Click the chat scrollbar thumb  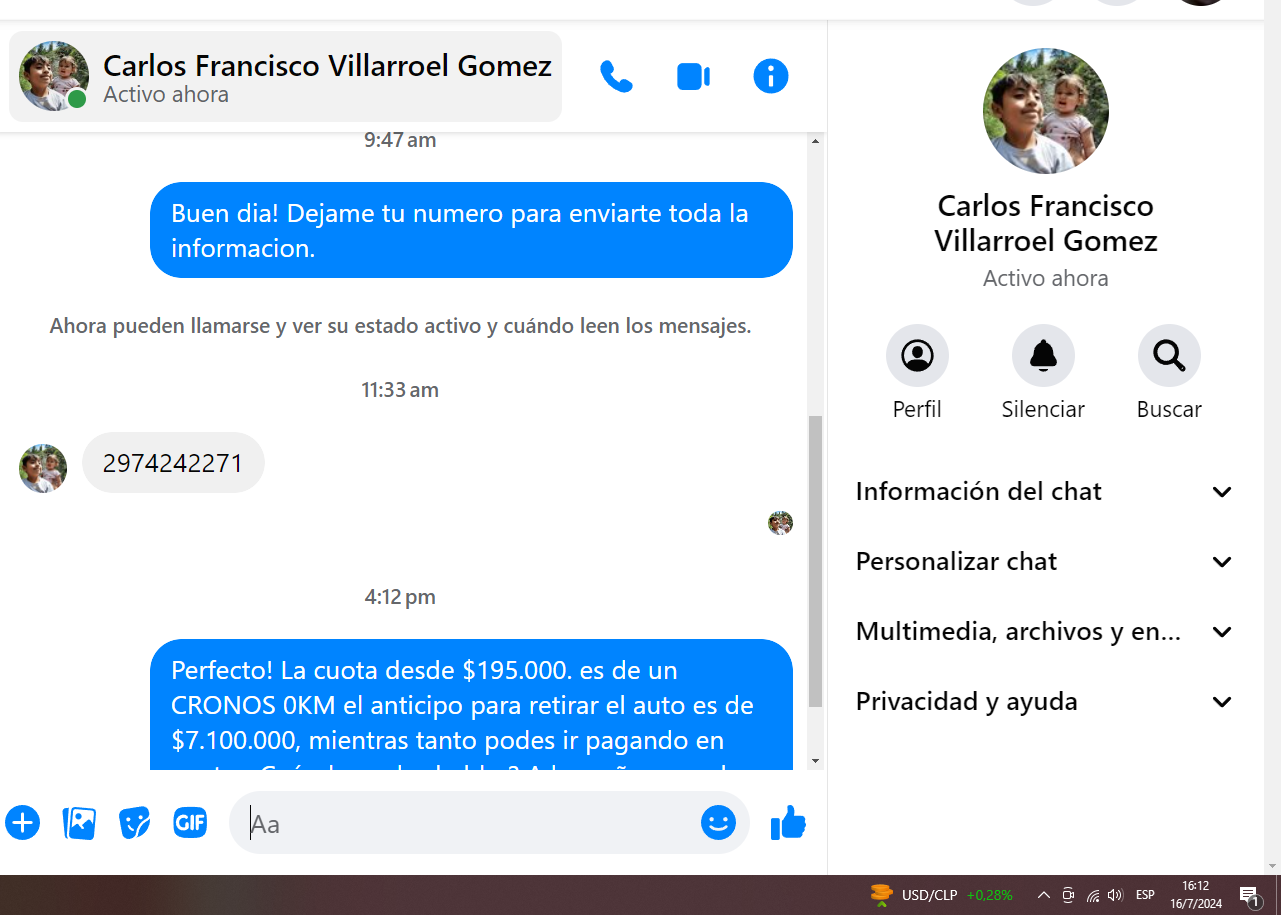coord(815,561)
